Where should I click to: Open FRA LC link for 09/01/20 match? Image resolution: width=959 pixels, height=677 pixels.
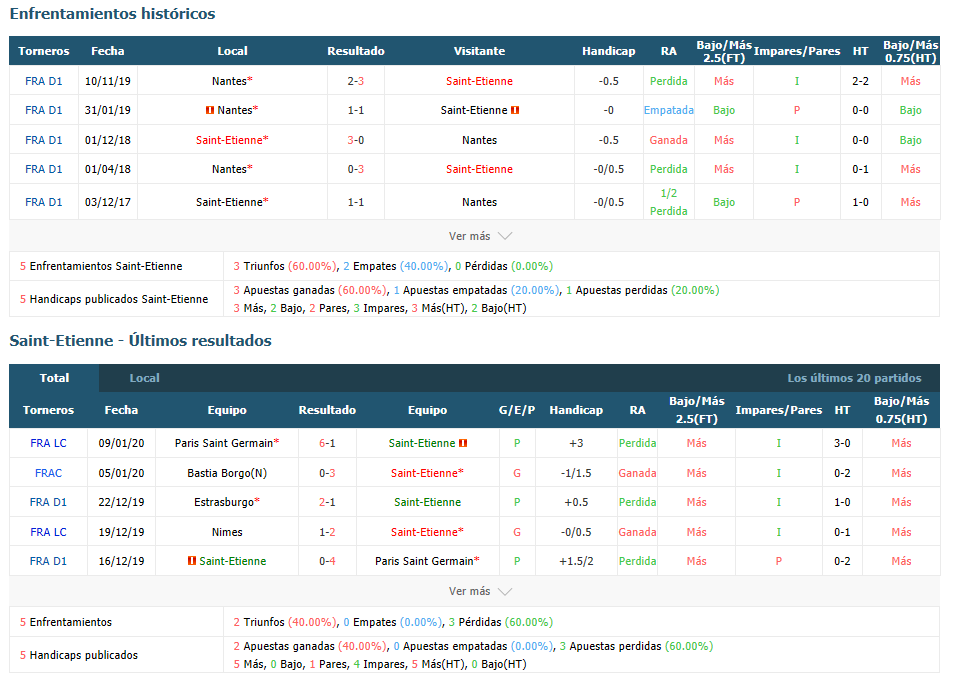tap(48, 443)
